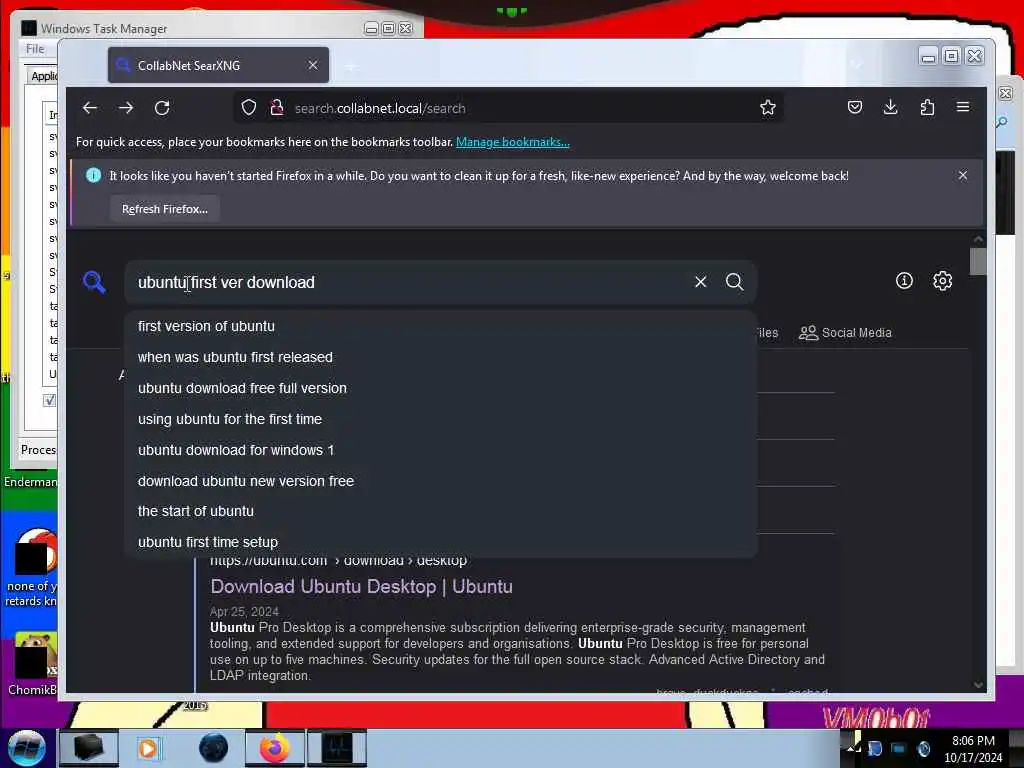
Task: Open the Firefox hamburger menu
Action: tap(963, 107)
